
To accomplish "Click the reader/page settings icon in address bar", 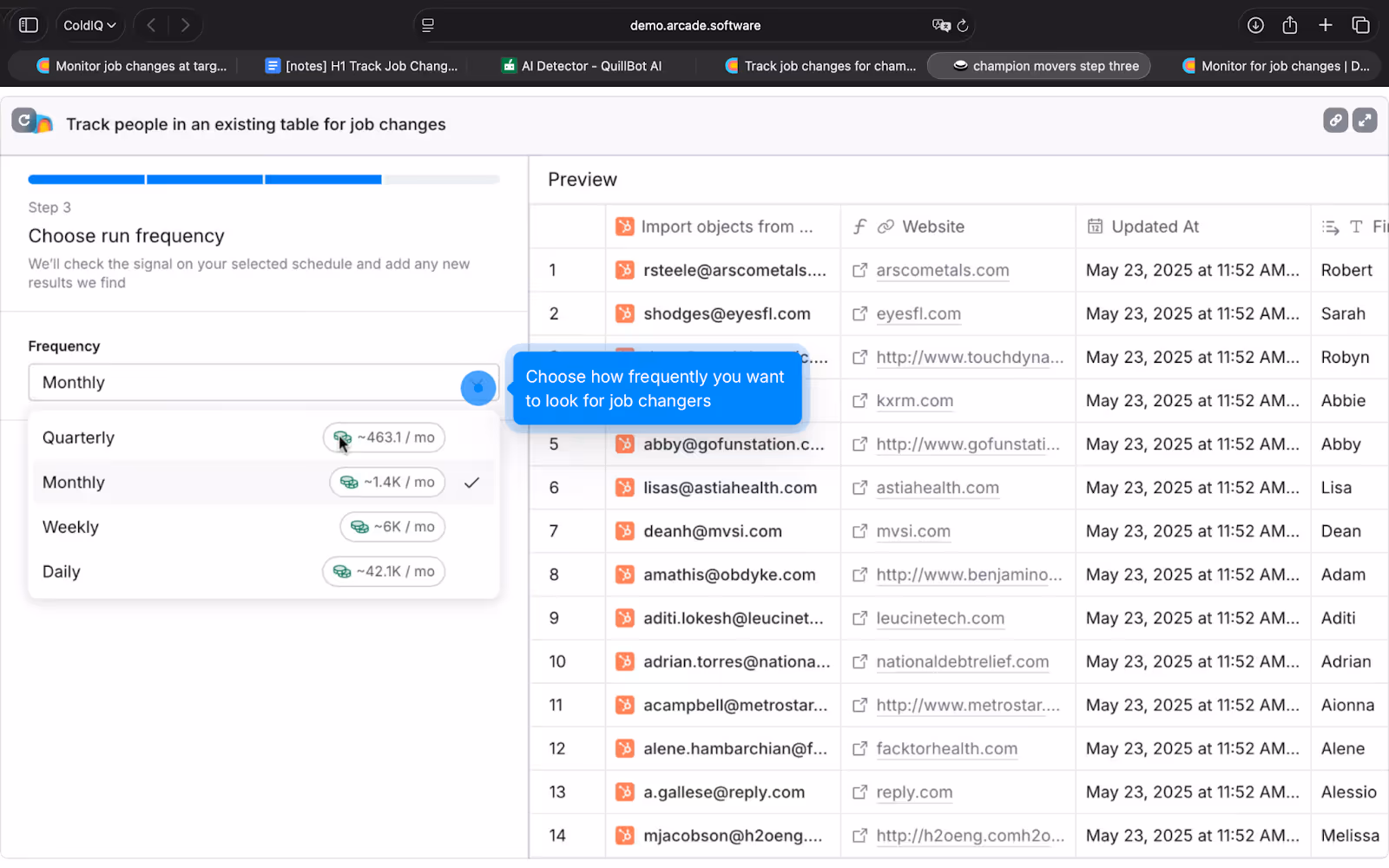I will coord(428,25).
